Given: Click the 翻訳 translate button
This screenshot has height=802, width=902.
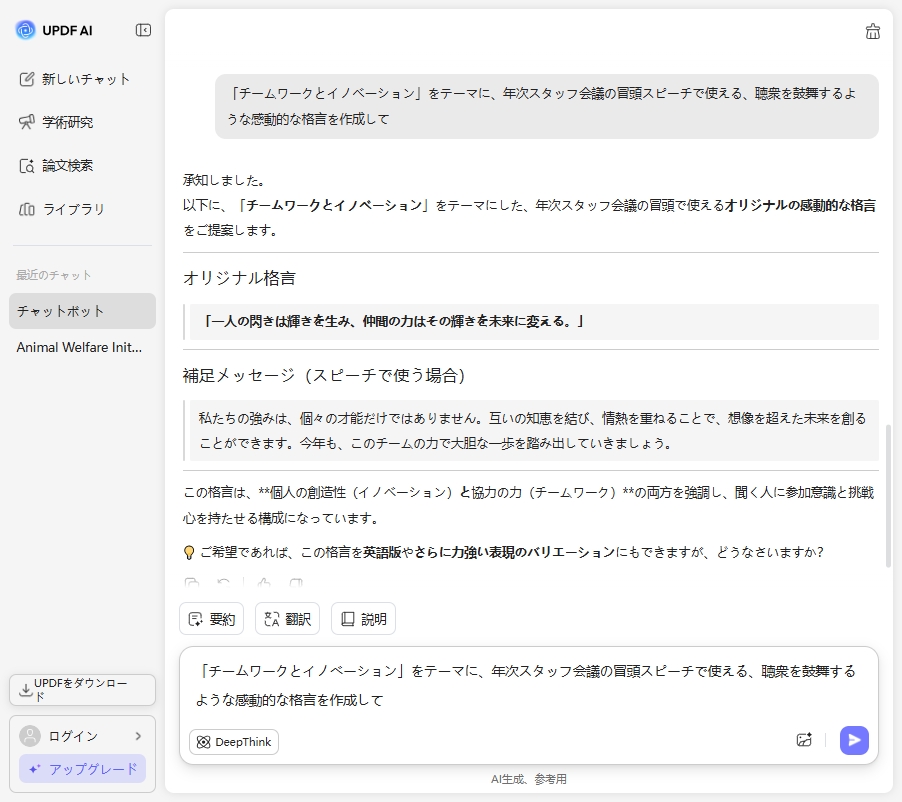Looking at the screenshot, I should 287,618.
